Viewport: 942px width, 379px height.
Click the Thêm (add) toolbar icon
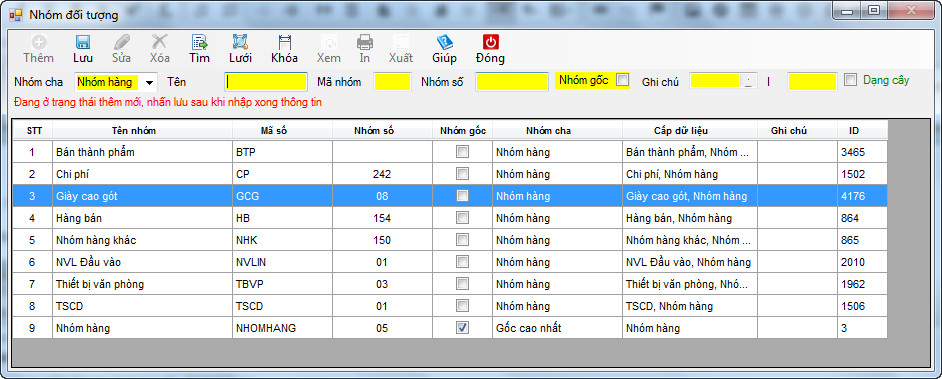(x=38, y=43)
